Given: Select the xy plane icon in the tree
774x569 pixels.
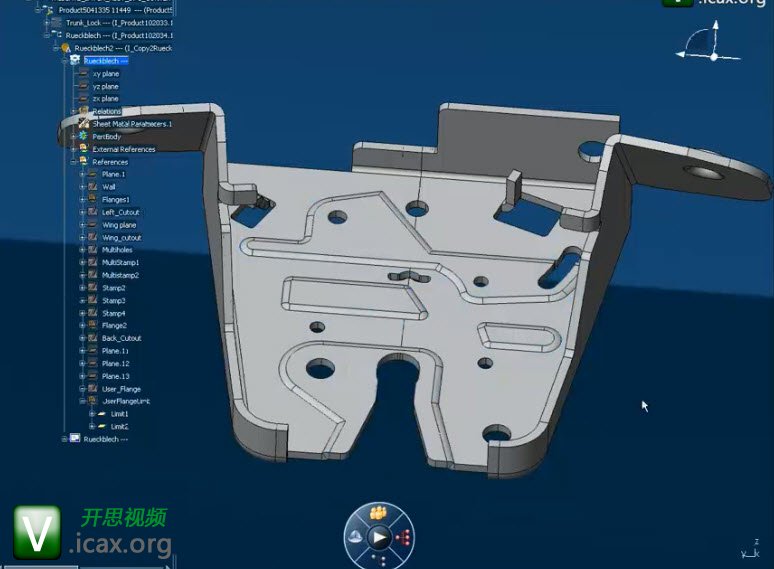Looking at the screenshot, I should 83,74.
